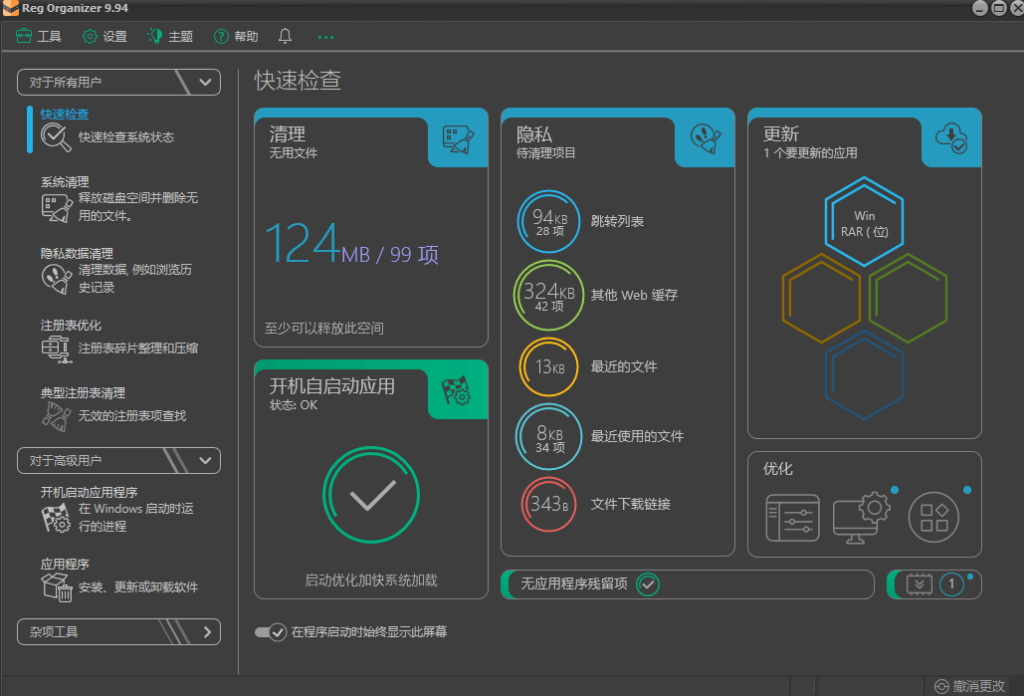Click the 文件下载链接 label
This screenshot has width=1024, height=696.
click(x=630, y=504)
